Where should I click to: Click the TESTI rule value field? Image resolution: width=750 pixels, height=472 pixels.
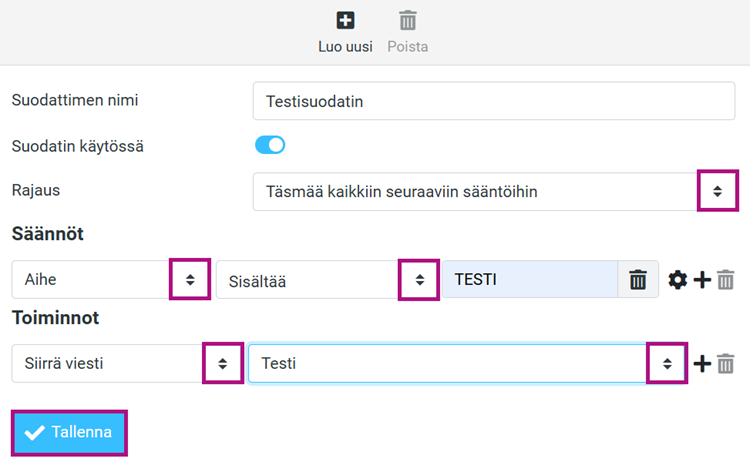pos(530,280)
